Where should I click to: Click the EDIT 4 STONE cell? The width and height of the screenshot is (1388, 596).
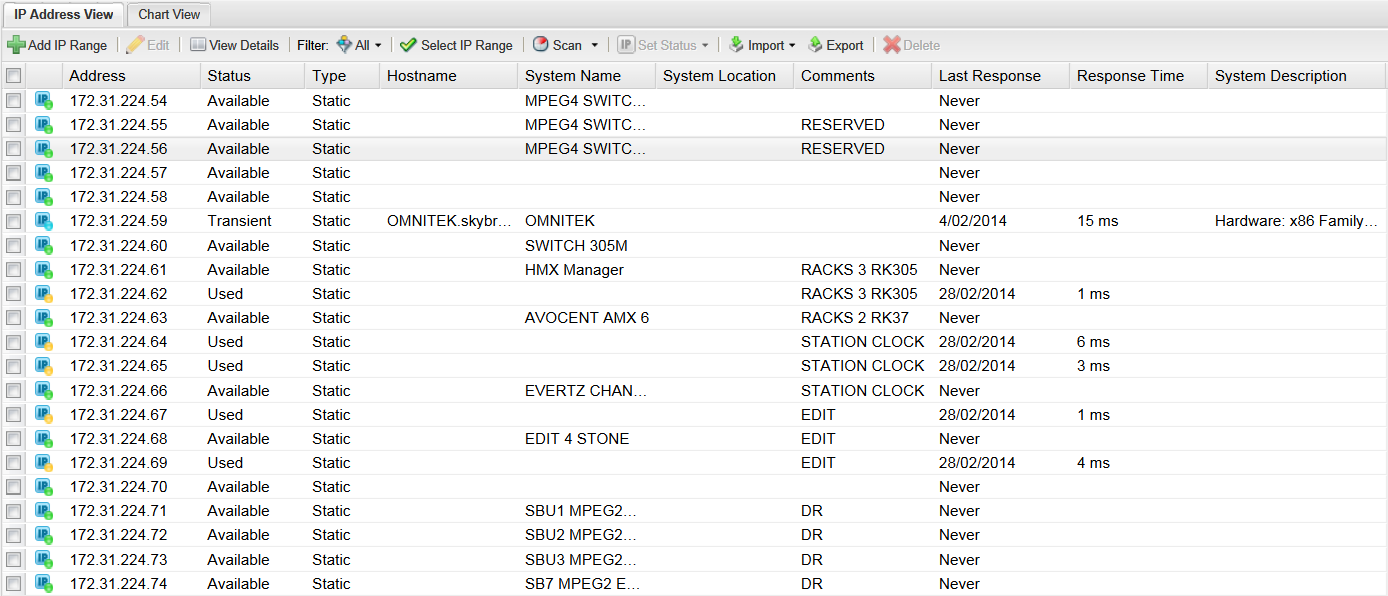577,439
